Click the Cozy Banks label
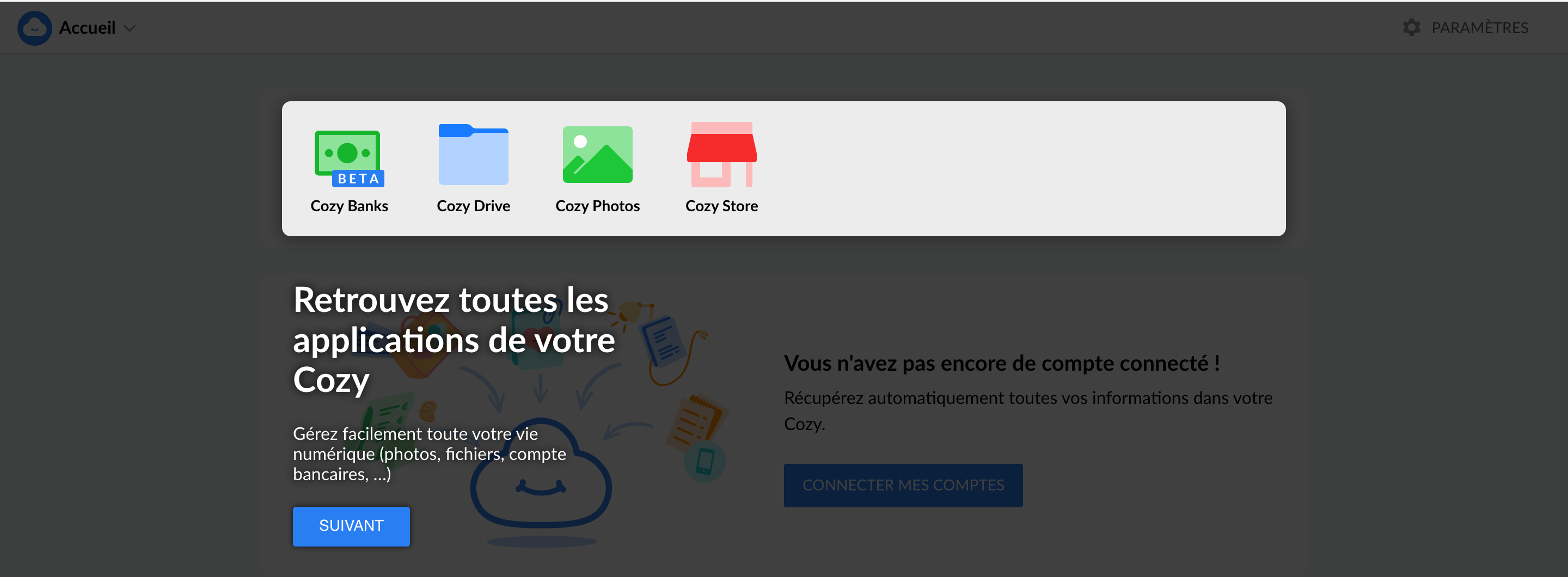This screenshot has height=577, width=1568. tap(350, 206)
